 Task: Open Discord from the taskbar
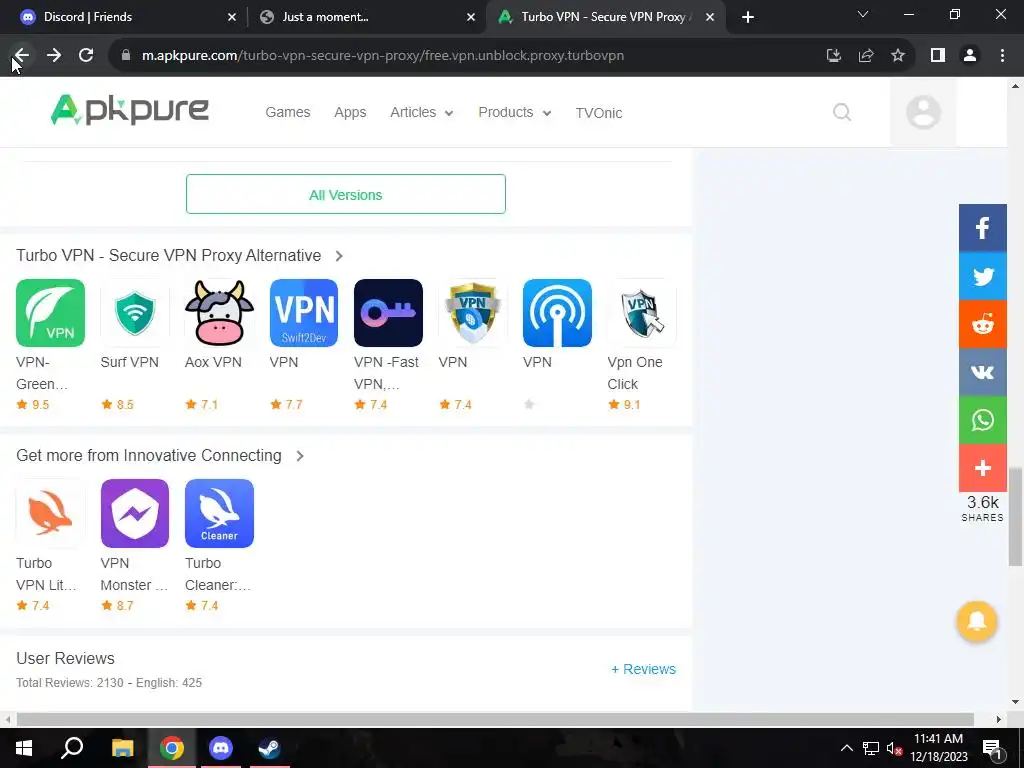[x=221, y=748]
